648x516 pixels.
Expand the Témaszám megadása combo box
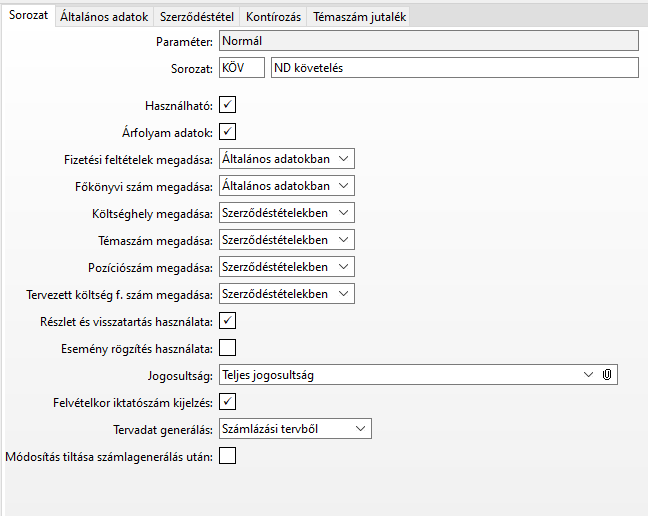[344, 240]
